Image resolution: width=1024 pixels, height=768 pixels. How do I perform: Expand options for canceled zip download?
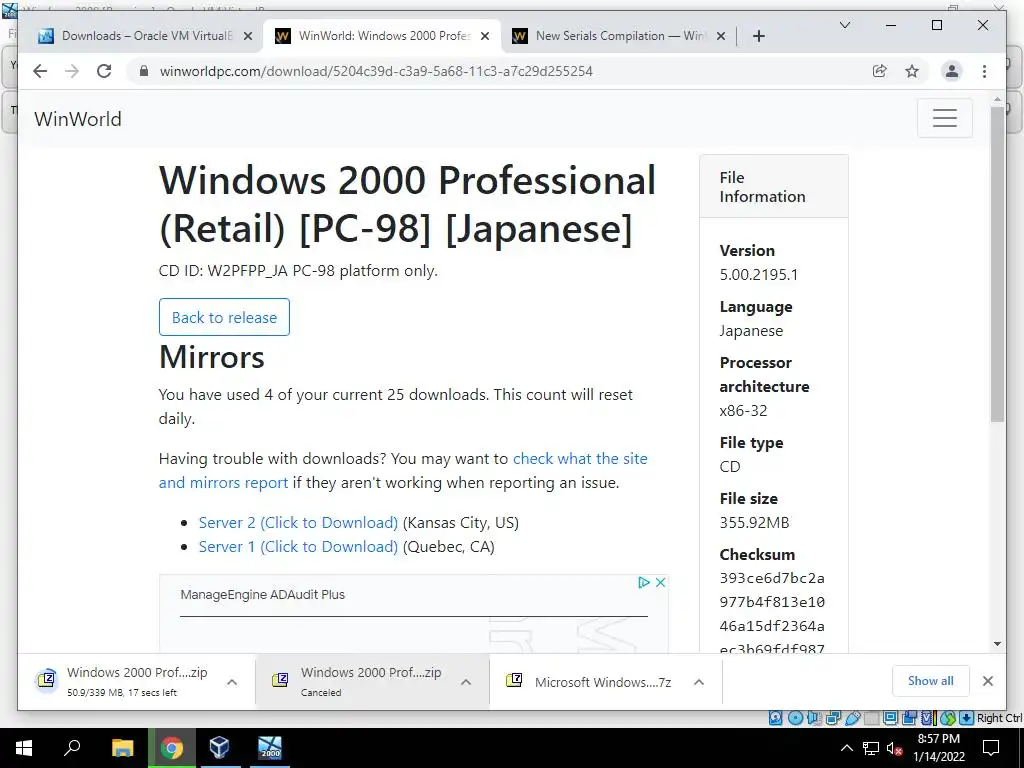coord(466,682)
